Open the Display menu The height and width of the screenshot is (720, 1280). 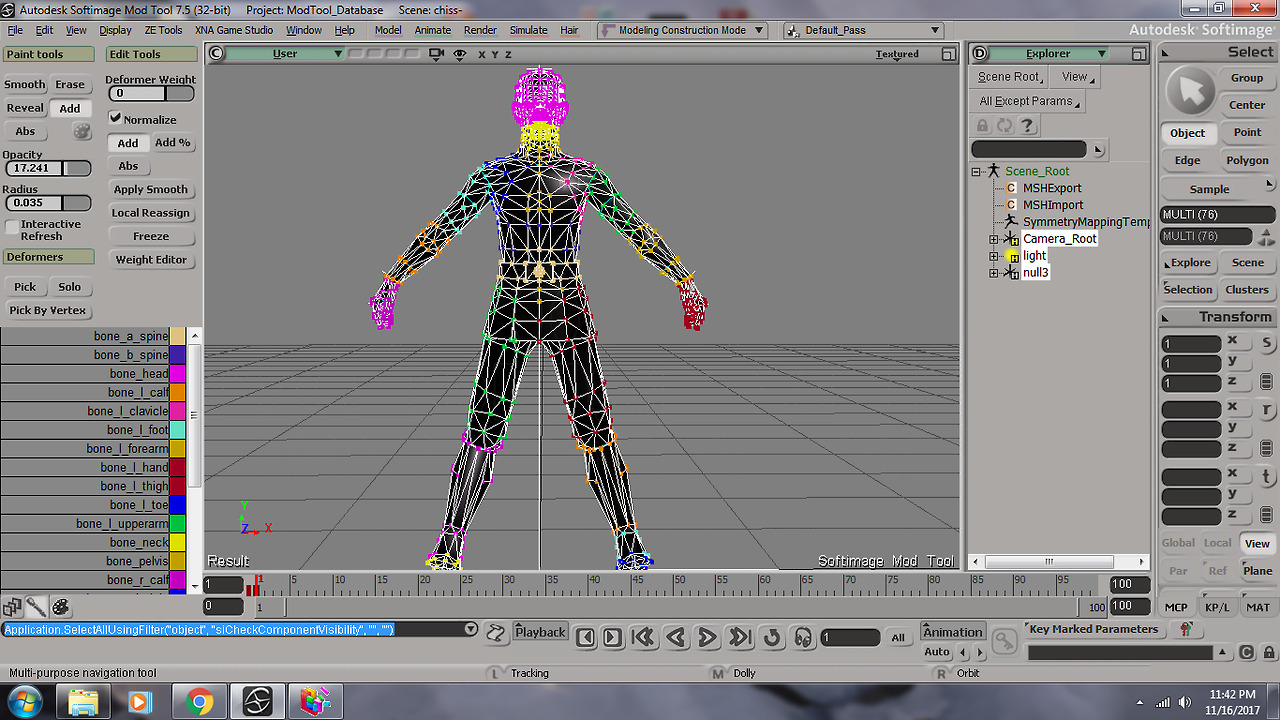115,30
